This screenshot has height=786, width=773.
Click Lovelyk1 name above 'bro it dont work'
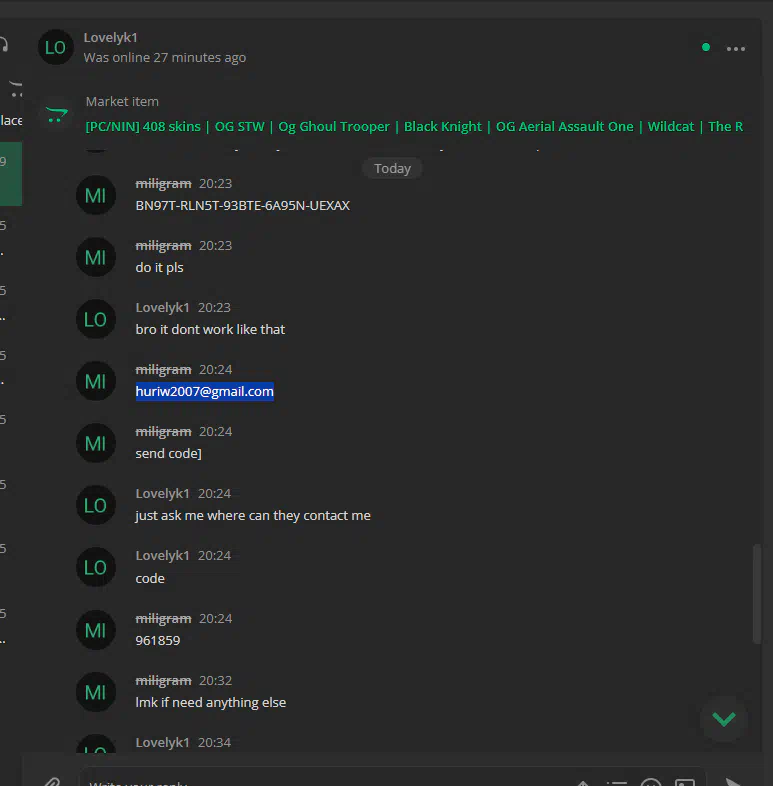click(x=162, y=307)
